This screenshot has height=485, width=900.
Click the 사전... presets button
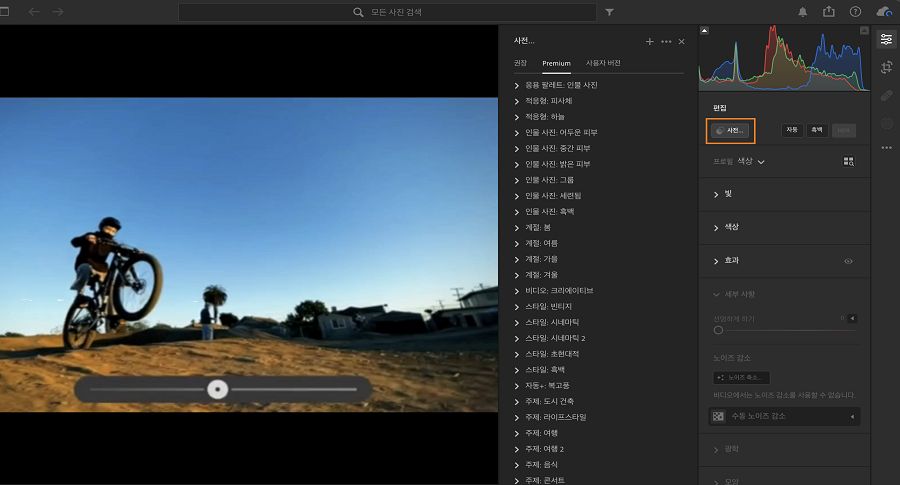[730, 131]
